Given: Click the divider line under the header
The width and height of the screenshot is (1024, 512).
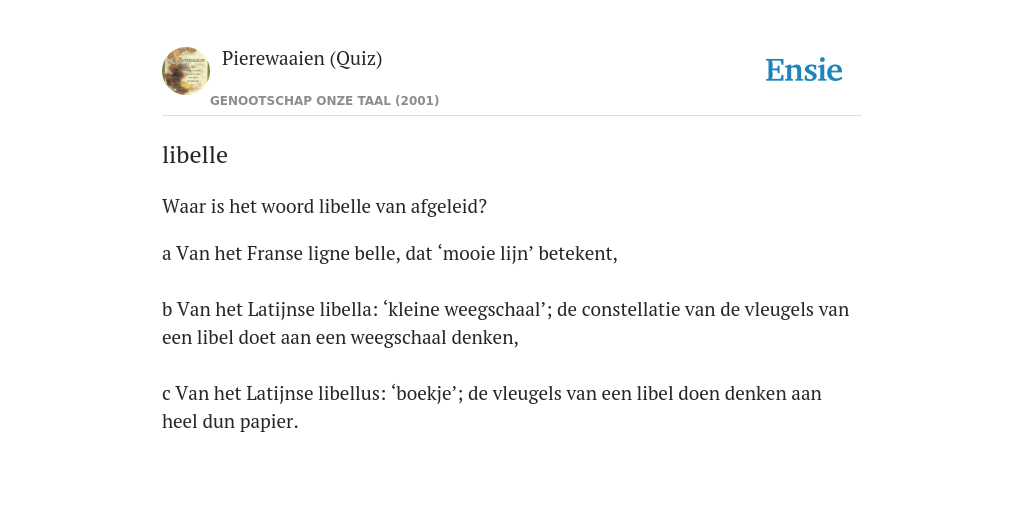Looking at the screenshot, I should [x=512, y=116].
